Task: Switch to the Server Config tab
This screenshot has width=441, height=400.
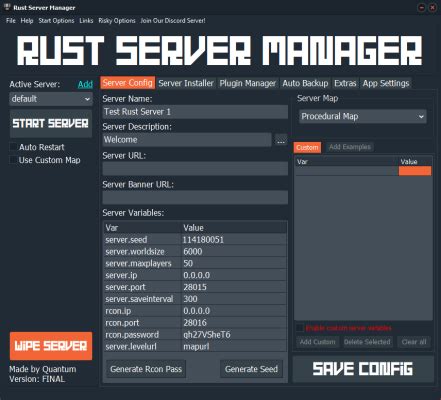Action: pos(128,83)
